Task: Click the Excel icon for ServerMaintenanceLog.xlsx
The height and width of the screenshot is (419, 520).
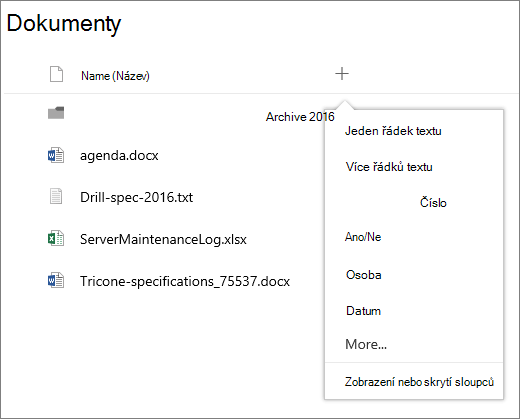Action: (56, 238)
